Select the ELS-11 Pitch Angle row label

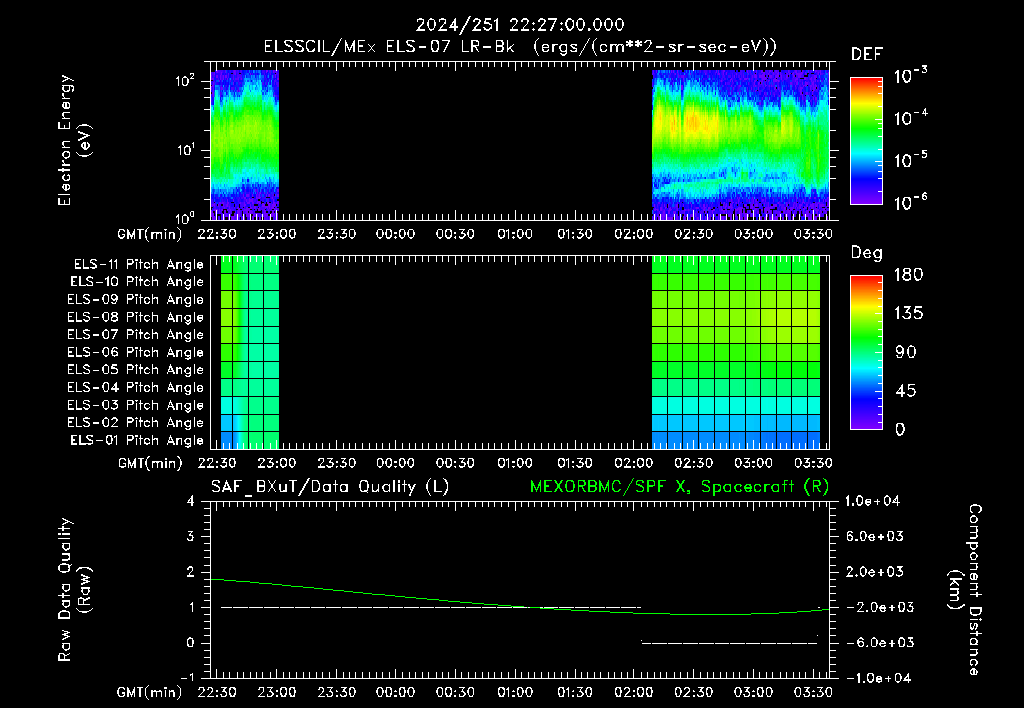[138, 265]
